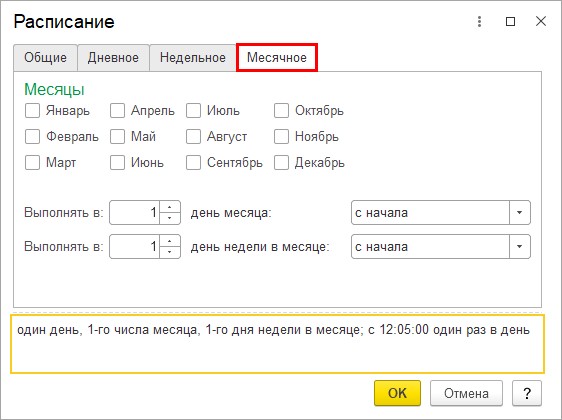Open the three-dot more options menu
The width and height of the screenshot is (562, 420).
479,22
